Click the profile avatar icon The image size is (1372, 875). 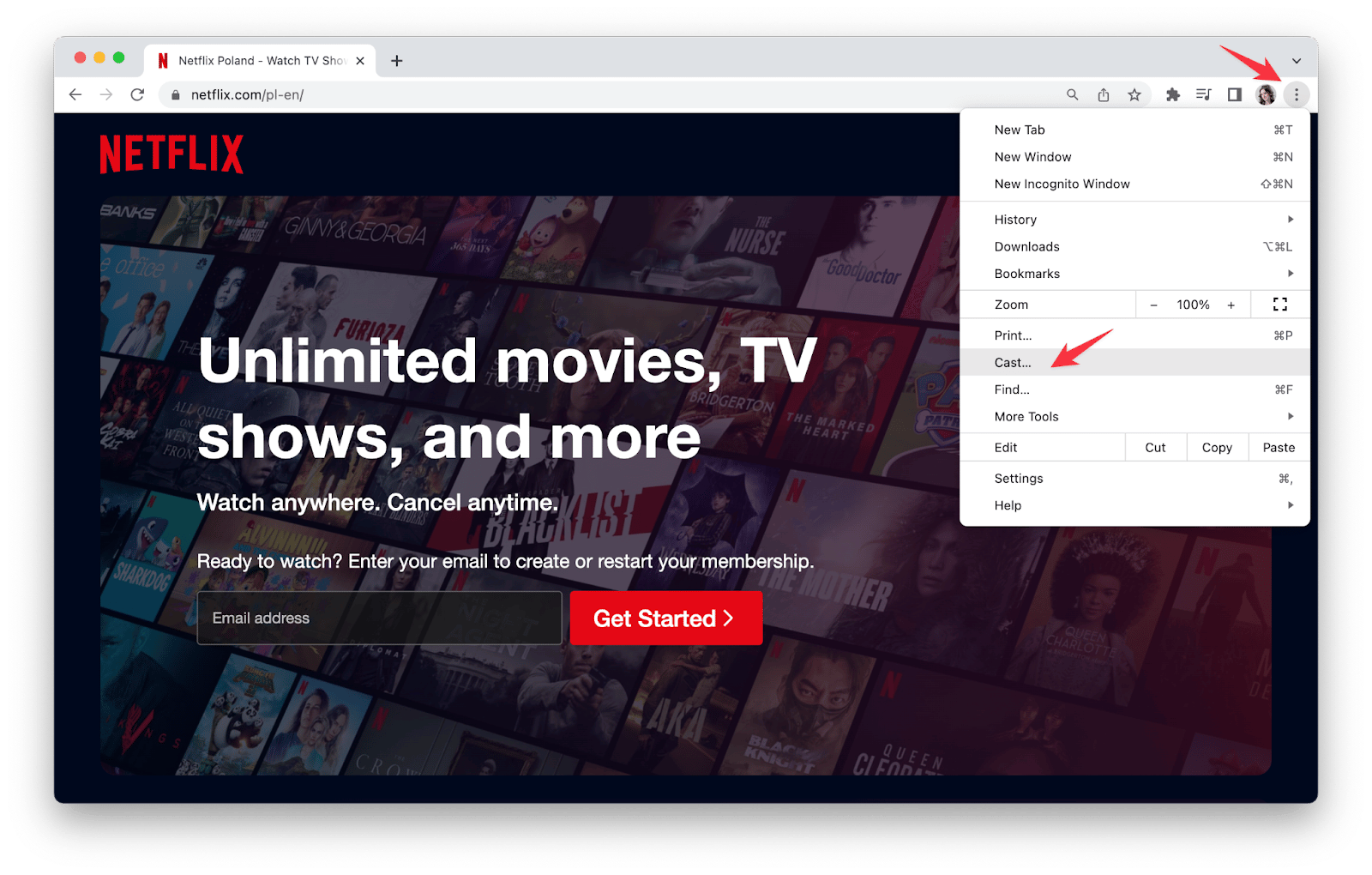coord(1266,94)
